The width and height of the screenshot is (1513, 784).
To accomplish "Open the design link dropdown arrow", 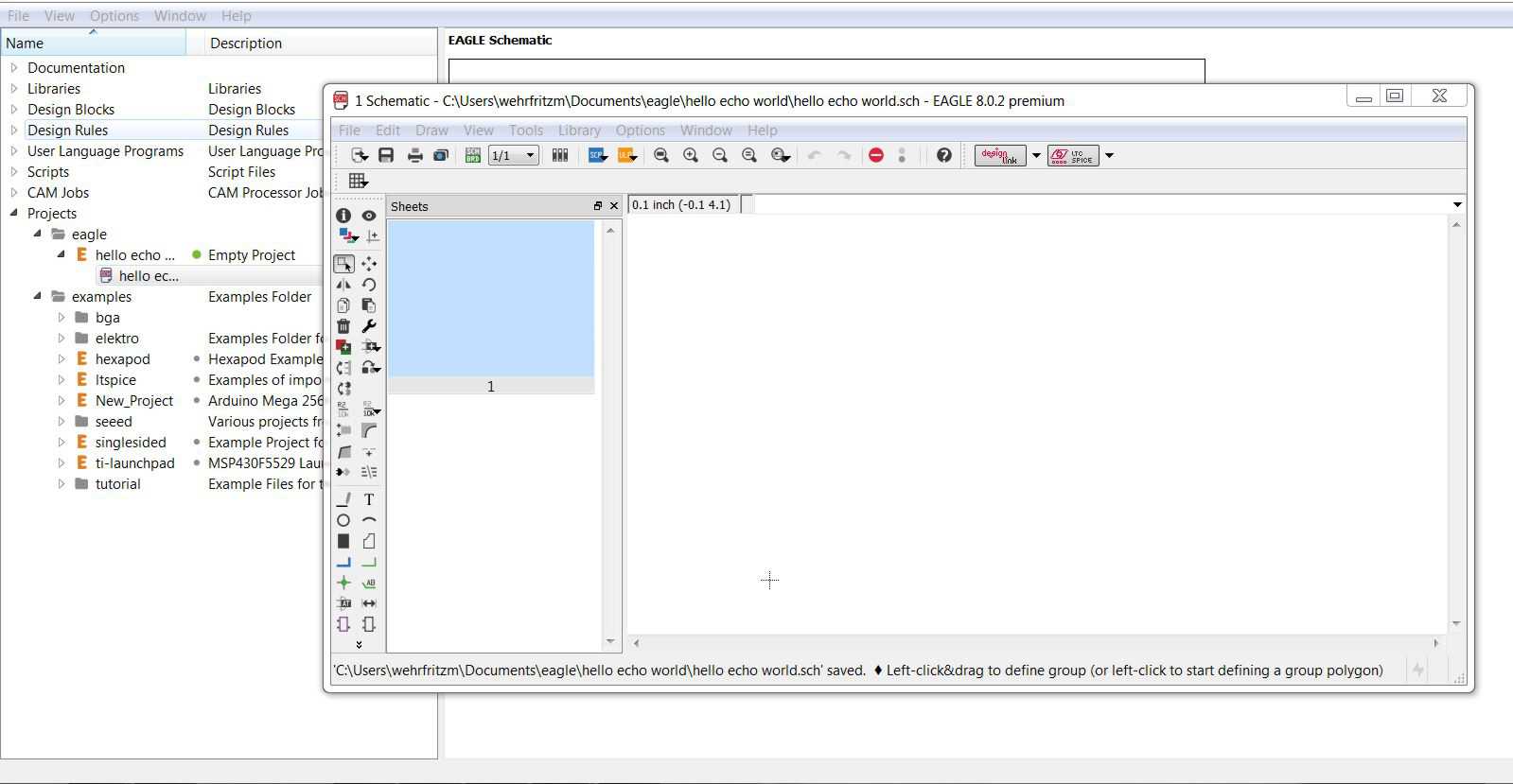I will [1036, 156].
